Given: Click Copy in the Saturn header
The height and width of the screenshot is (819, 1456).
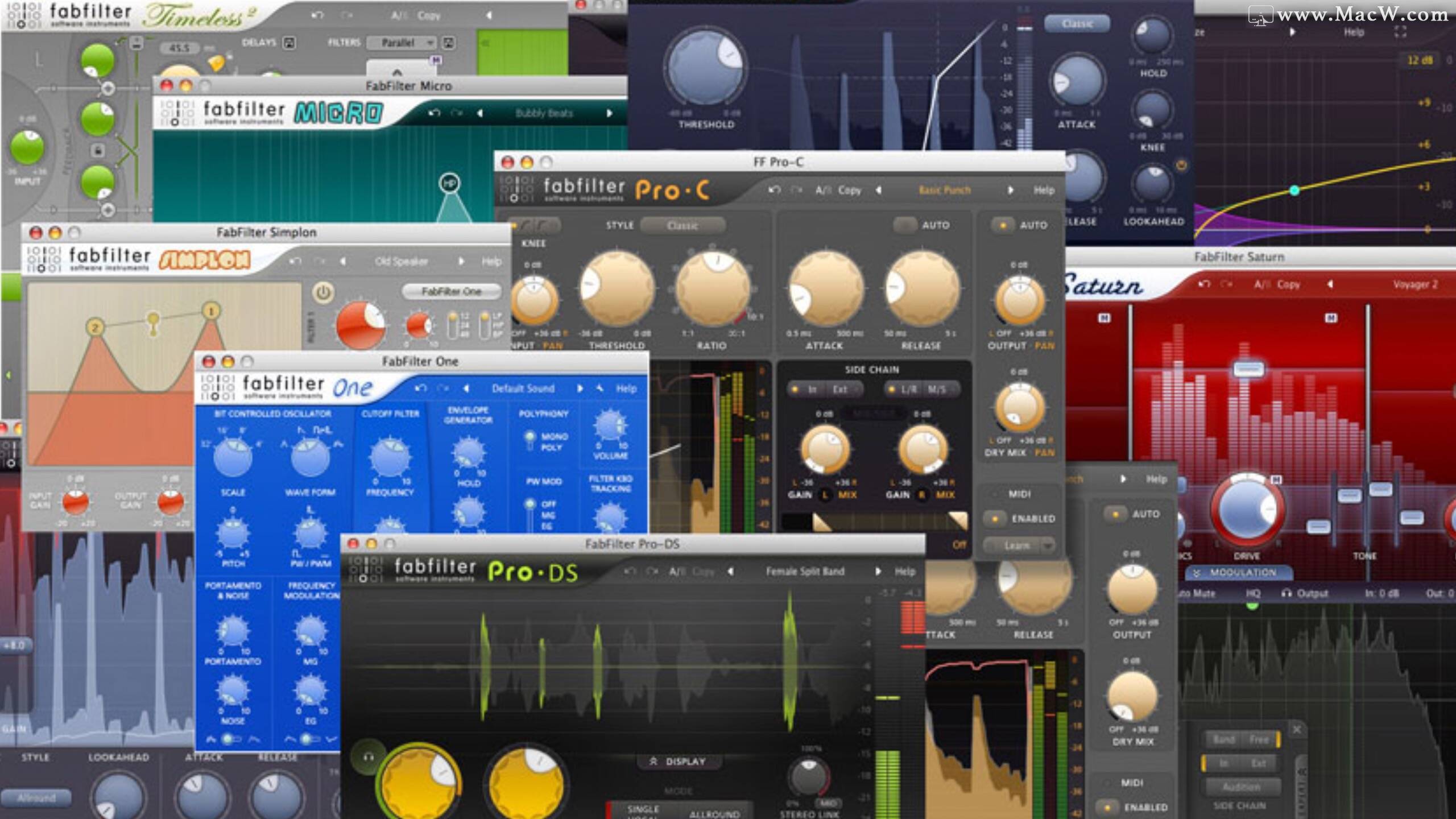Looking at the screenshot, I should pyautogui.click(x=1288, y=284).
